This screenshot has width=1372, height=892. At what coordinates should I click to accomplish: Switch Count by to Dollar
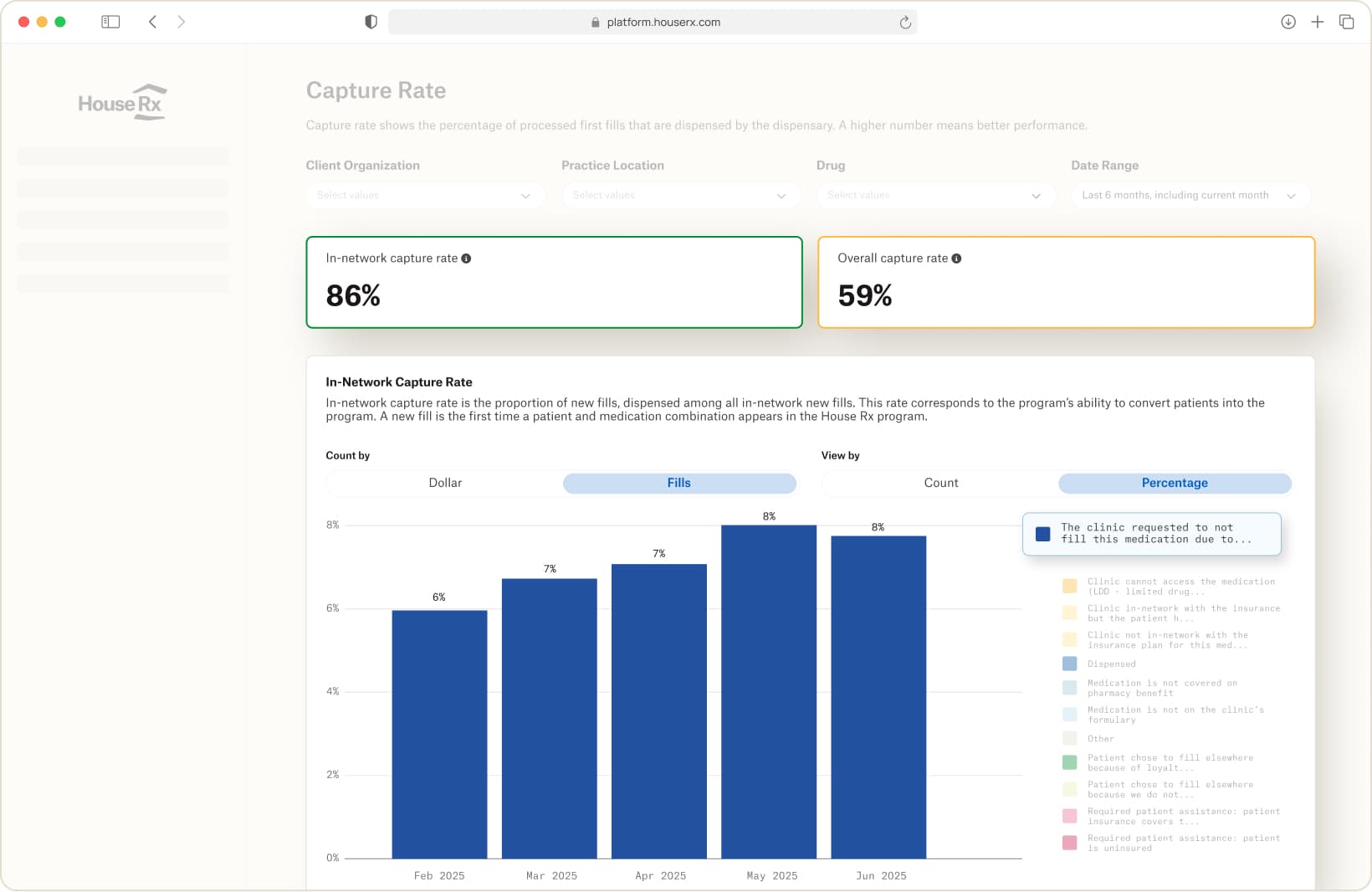click(x=445, y=483)
